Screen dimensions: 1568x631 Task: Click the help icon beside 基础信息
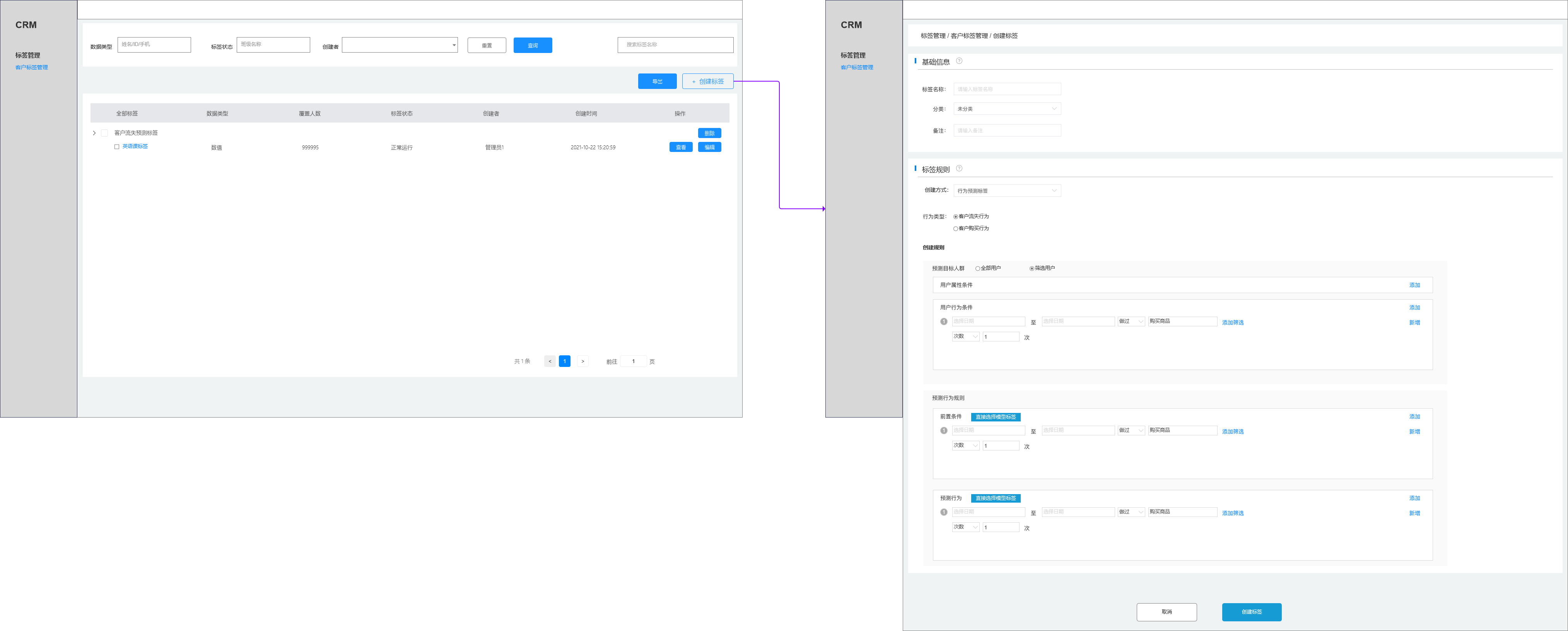coord(959,61)
